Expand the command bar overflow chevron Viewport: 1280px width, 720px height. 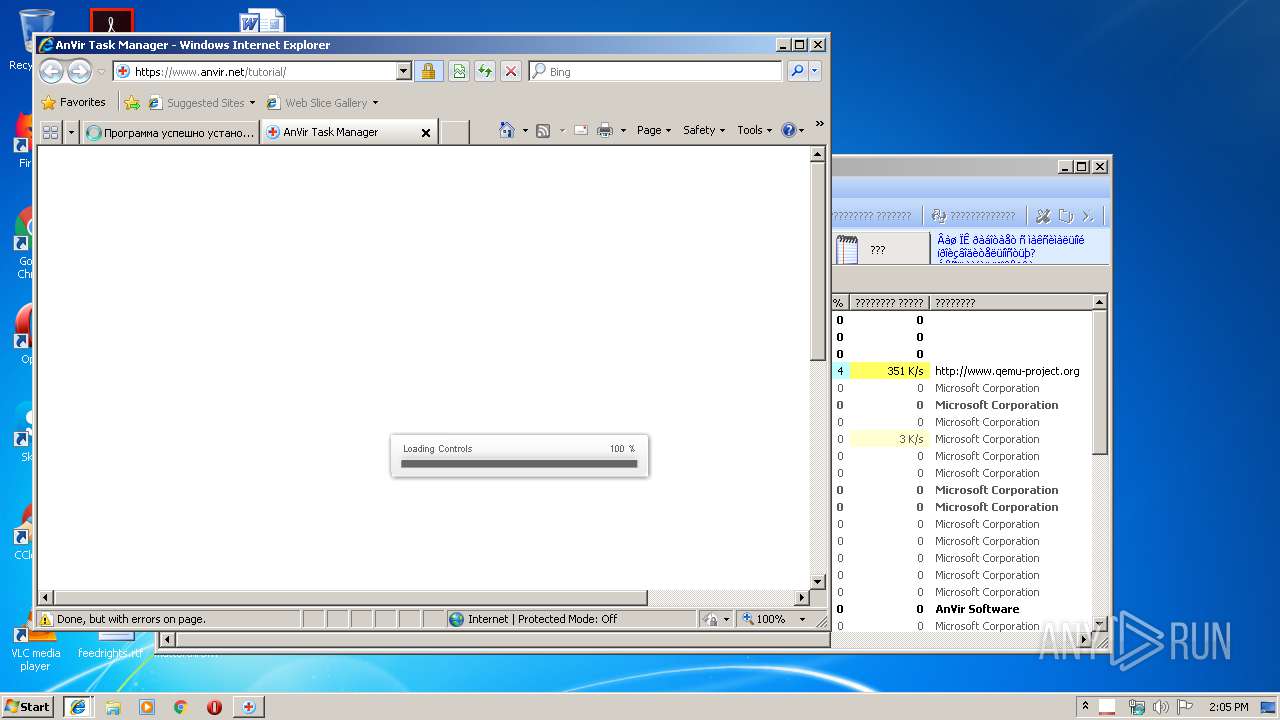click(819, 124)
